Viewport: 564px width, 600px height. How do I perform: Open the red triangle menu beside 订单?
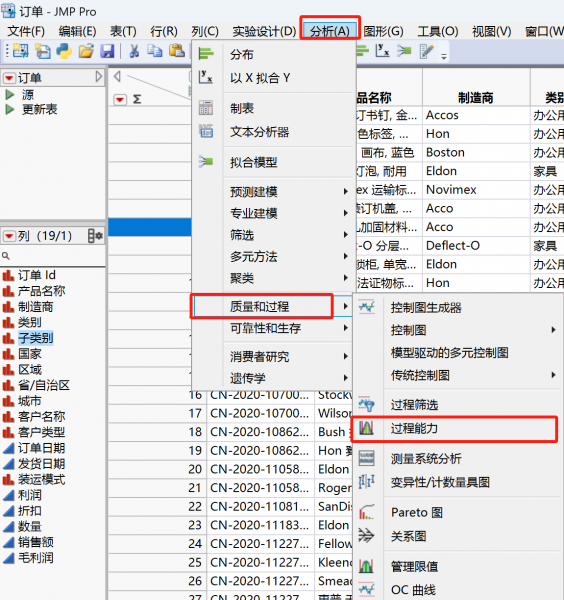coord(9,78)
